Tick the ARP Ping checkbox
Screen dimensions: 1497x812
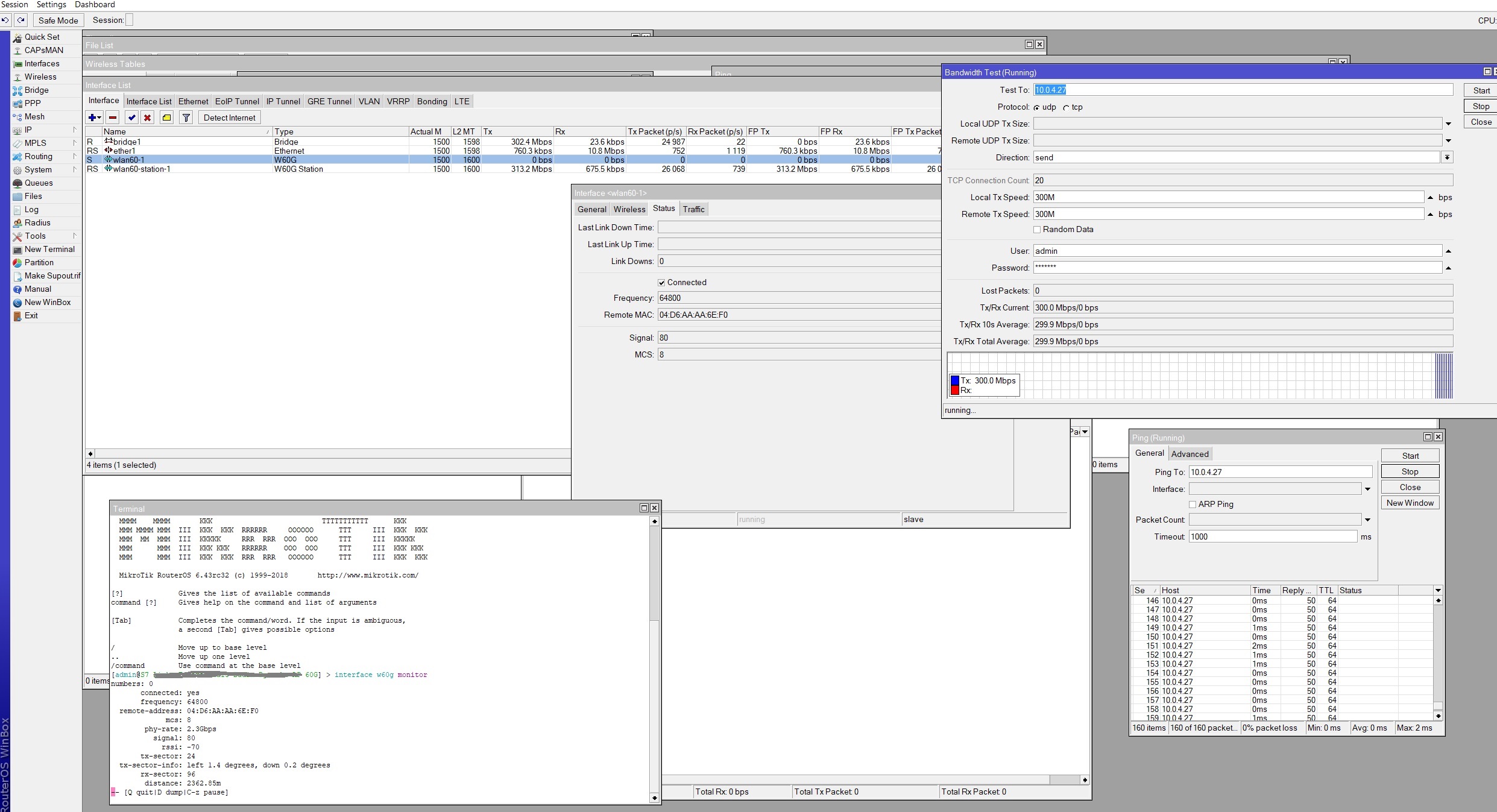(x=1193, y=505)
